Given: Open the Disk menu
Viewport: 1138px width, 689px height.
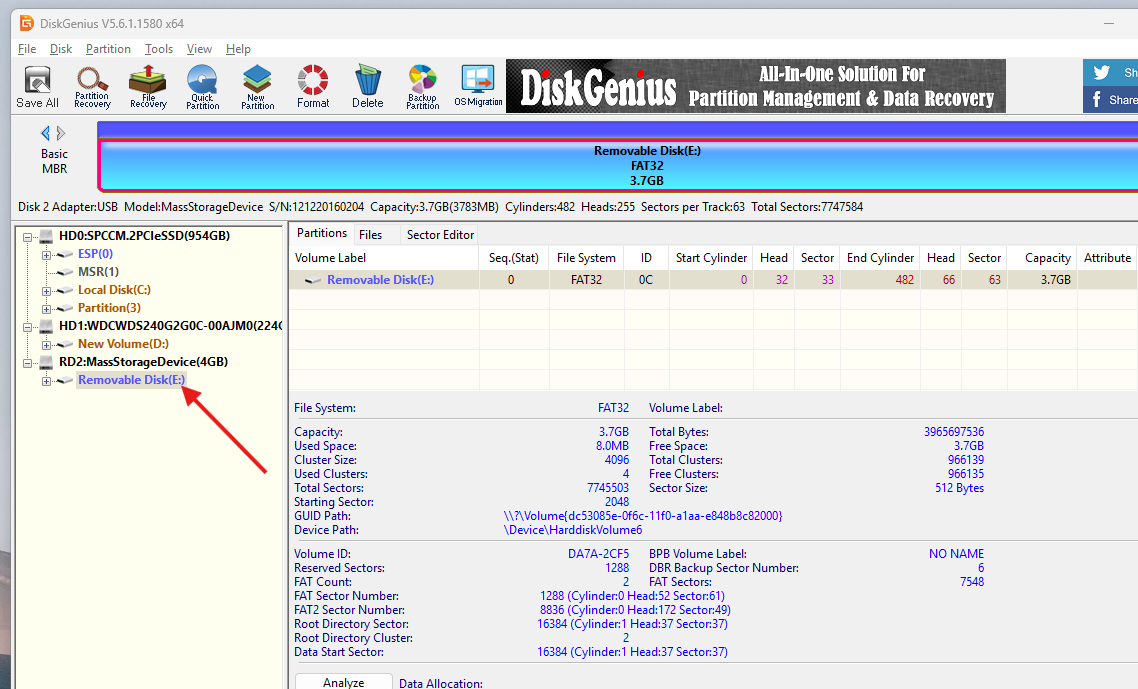Looking at the screenshot, I should click(x=61, y=49).
